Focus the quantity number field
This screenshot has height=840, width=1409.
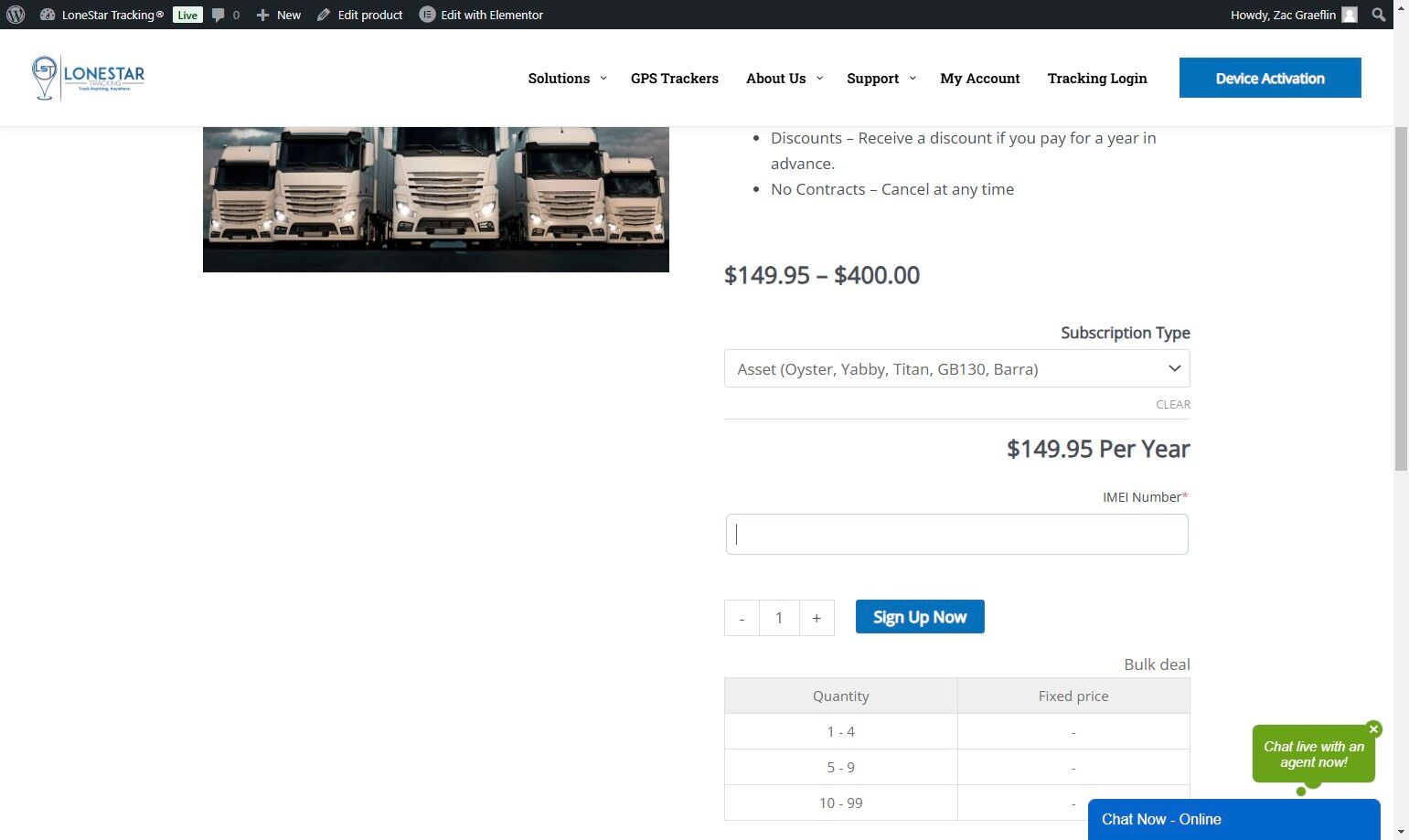(x=779, y=618)
